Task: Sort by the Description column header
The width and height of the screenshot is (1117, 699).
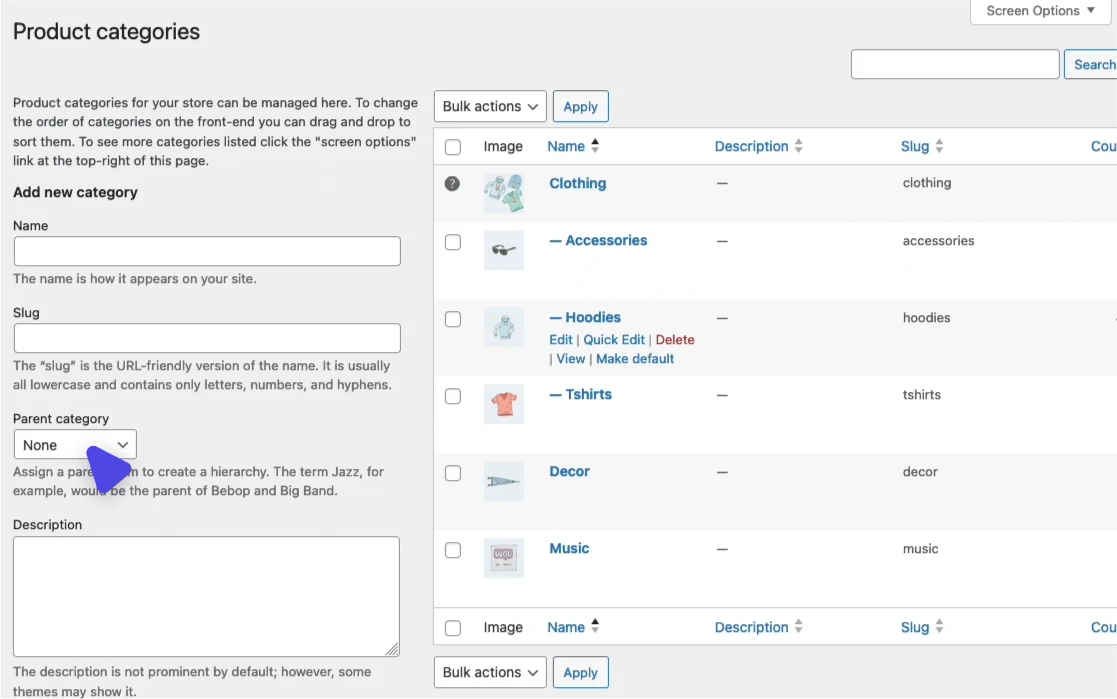Action: pyautogui.click(x=751, y=146)
